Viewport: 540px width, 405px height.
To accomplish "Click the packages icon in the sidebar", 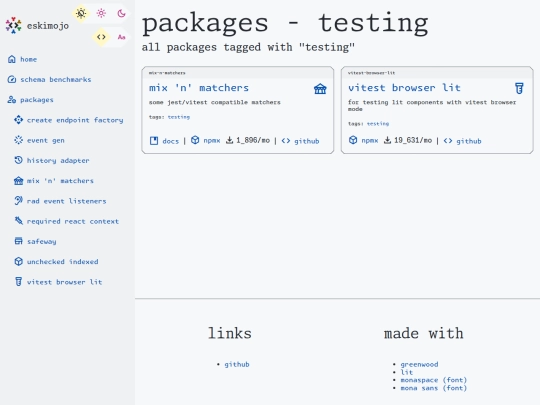I will click(12, 100).
